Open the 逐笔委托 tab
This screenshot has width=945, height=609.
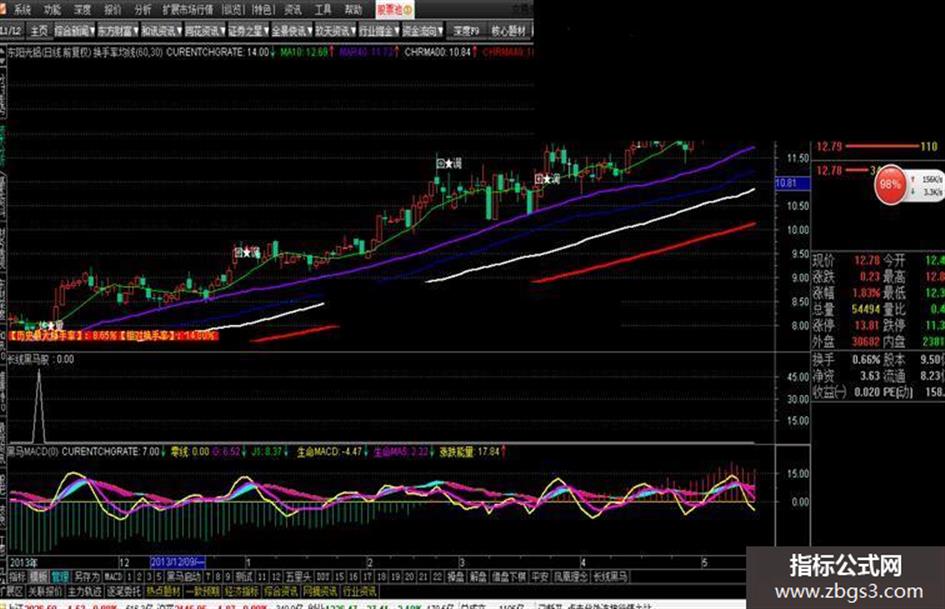click(124, 591)
